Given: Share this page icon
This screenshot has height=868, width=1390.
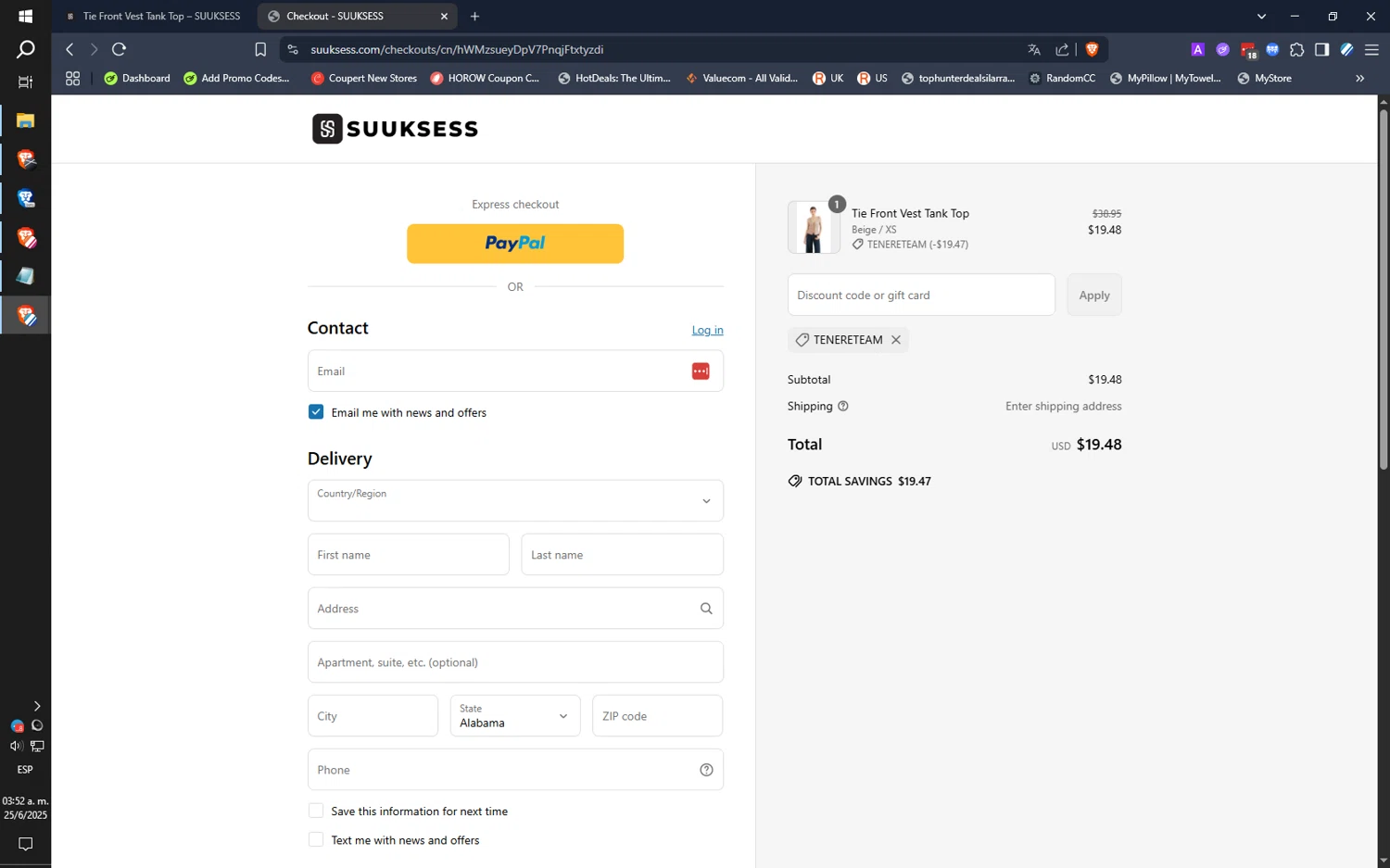Looking at the screenshot, I should [x=1062, y=50].
